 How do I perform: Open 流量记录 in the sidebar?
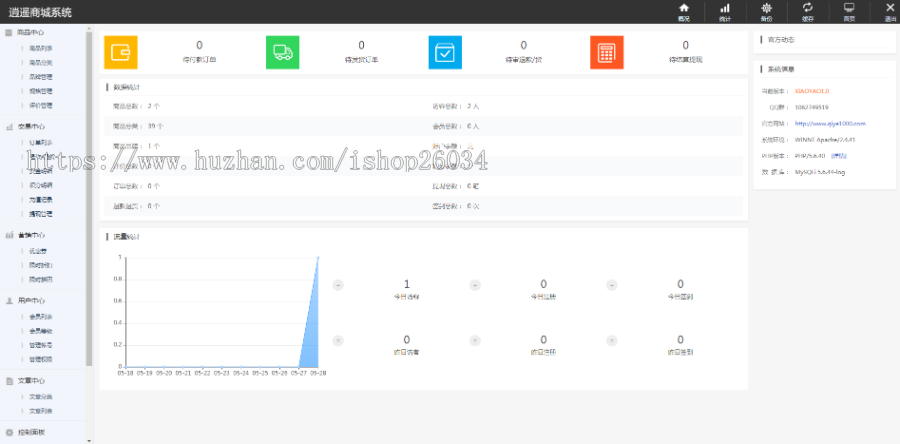coord(40,200)
